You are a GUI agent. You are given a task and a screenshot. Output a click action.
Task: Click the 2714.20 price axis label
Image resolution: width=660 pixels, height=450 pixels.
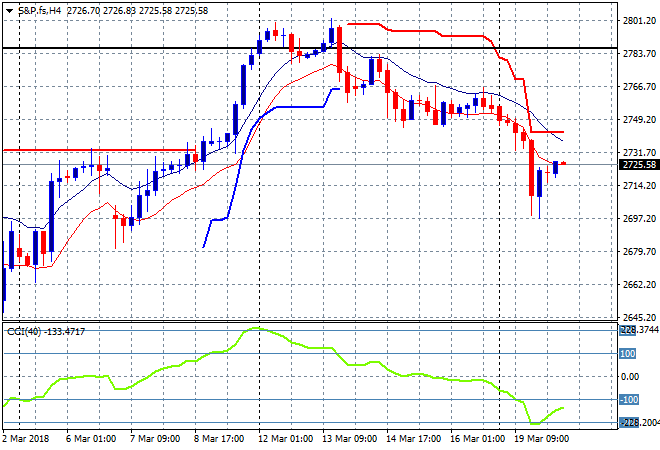point(639,186)
